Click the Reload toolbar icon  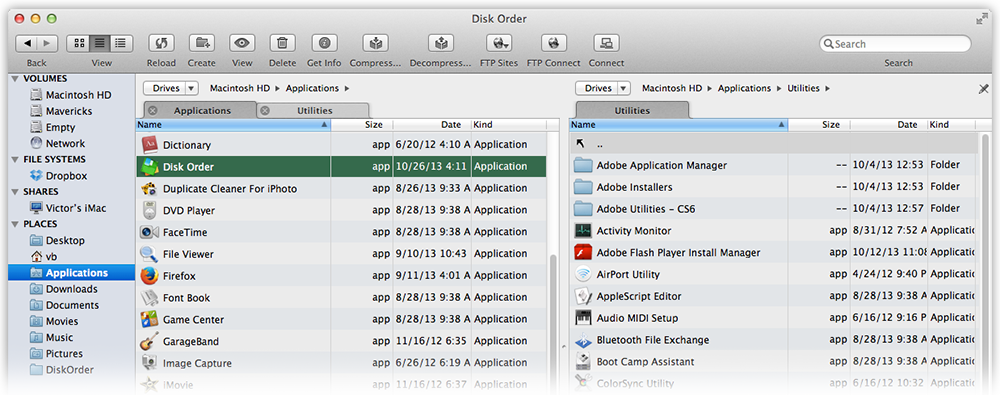point(161,43)
